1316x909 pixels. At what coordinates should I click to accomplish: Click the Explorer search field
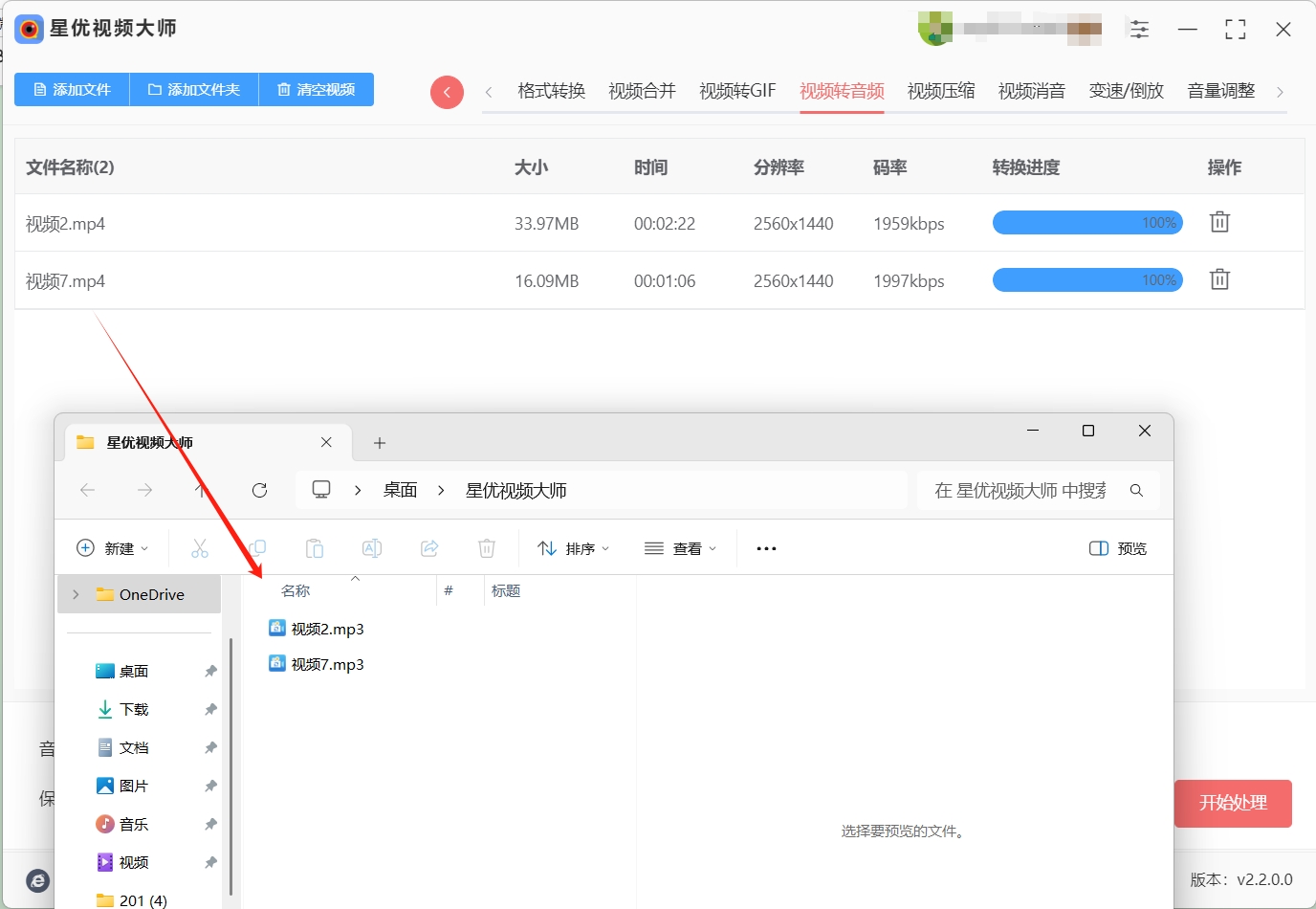1020,490
